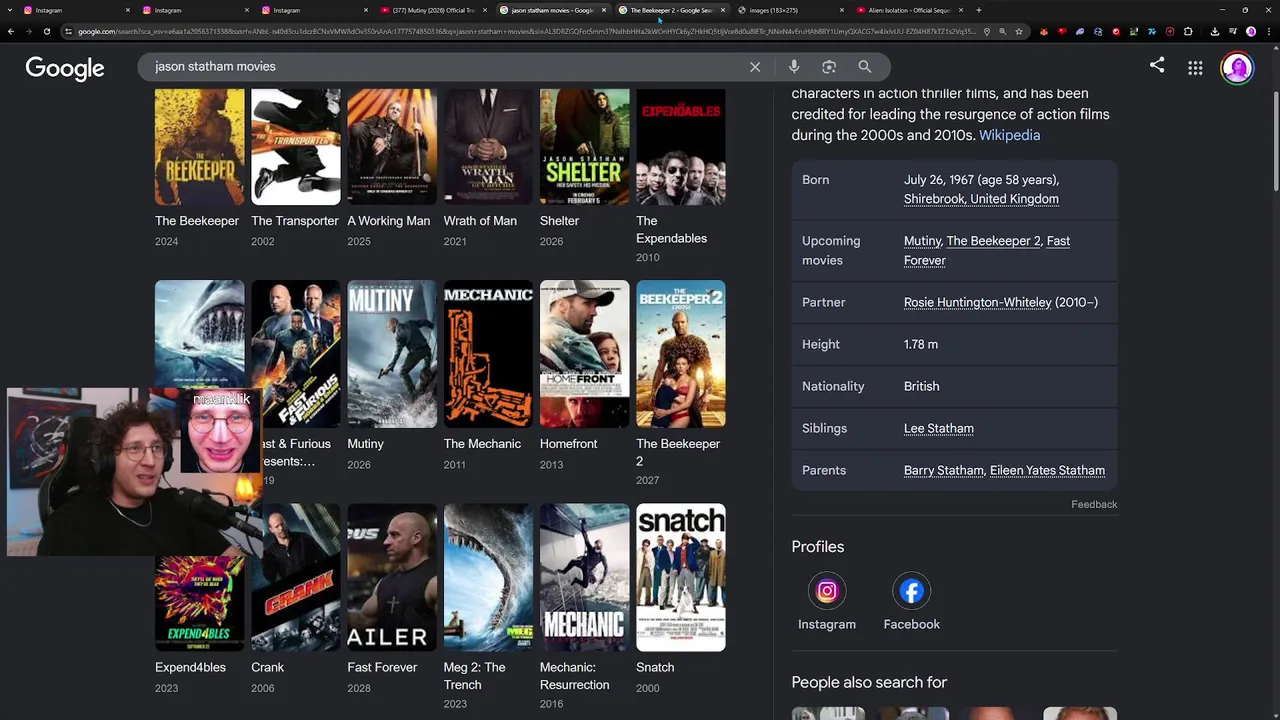Start voice search with the microphone icon
Image resolution: width=1280 pixels, height=720 pixels.
[x=794, y=67]
